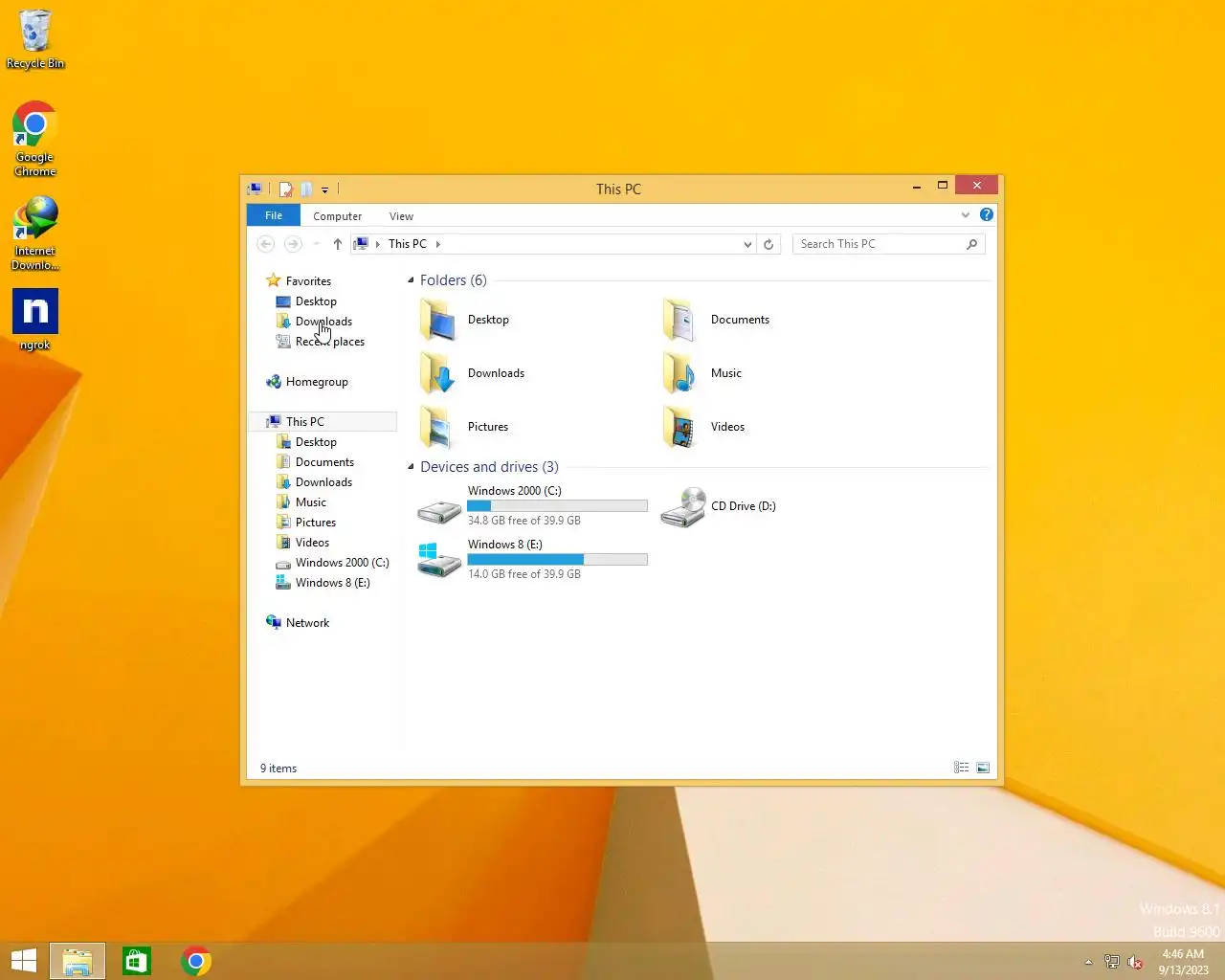Screen dimensions: 1225x980
Task: Click the '9 items' status text
Action: click(x=278, y=768)
